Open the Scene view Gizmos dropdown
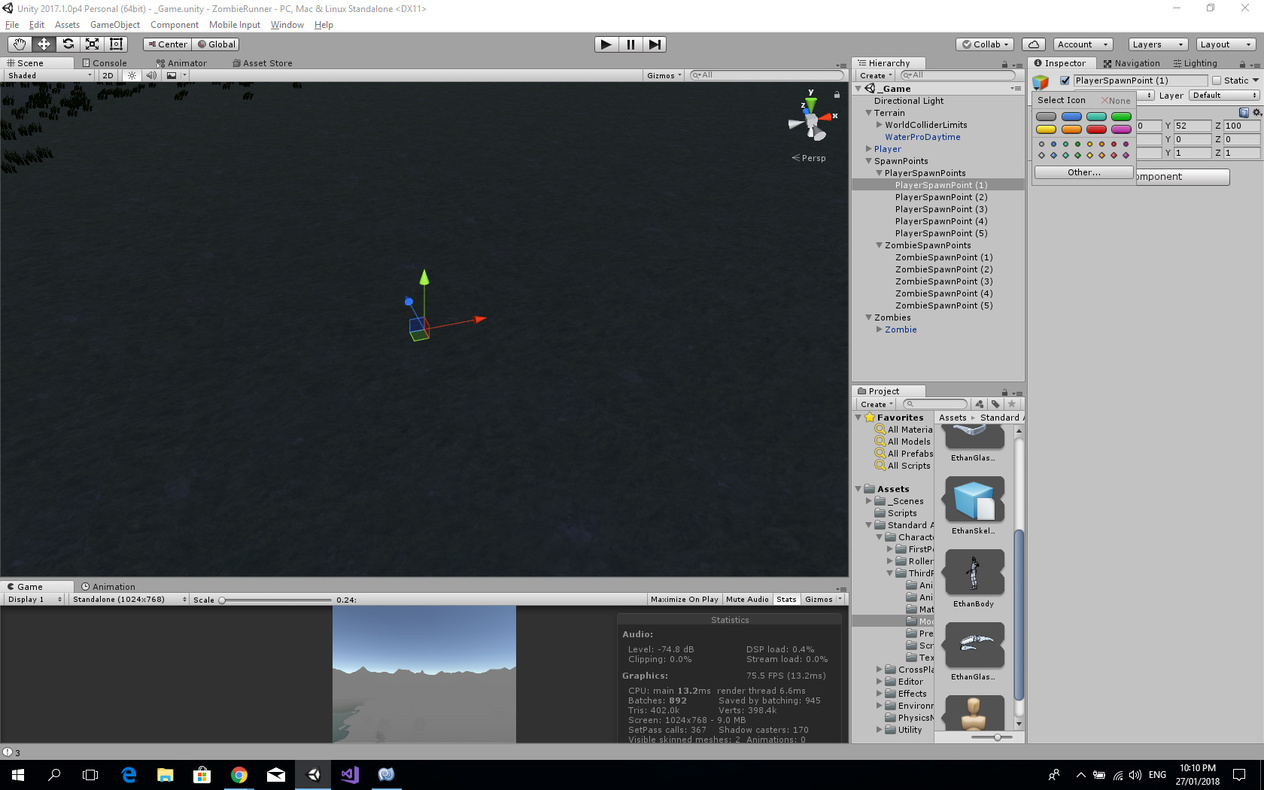The image size is (1264, 790). point(665,75)
